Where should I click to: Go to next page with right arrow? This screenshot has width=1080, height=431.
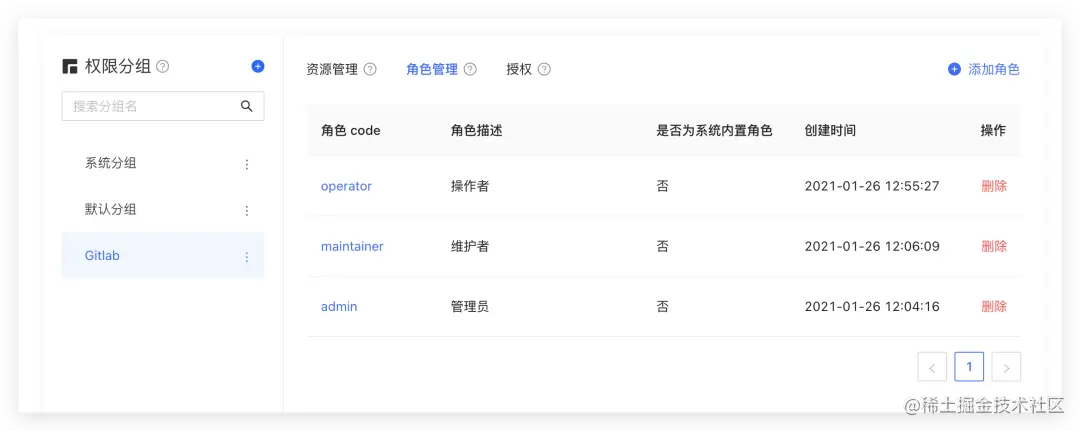coord(1006,367)
